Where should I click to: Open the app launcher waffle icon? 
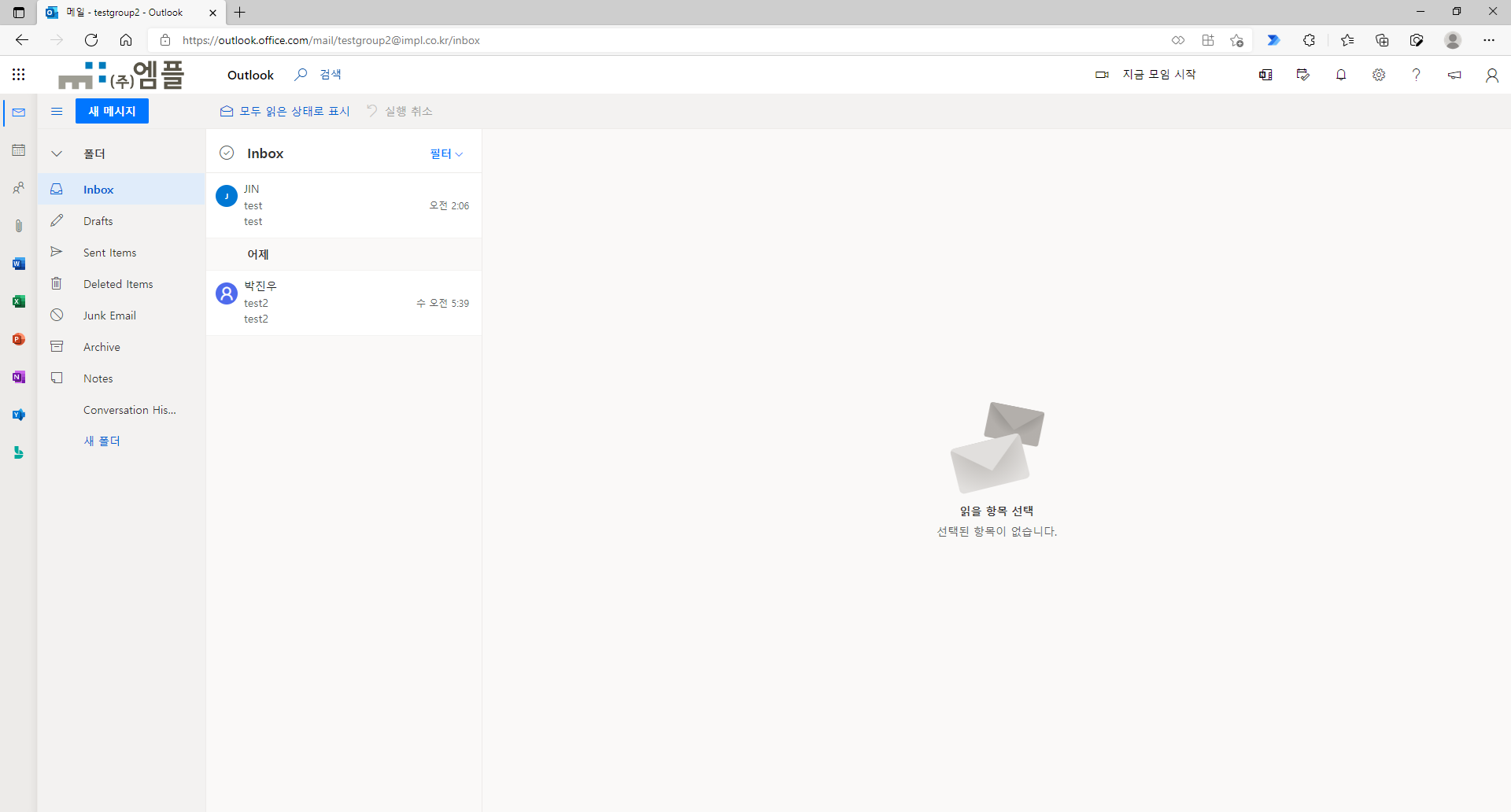pyautogui.click(x=19, y=75)
